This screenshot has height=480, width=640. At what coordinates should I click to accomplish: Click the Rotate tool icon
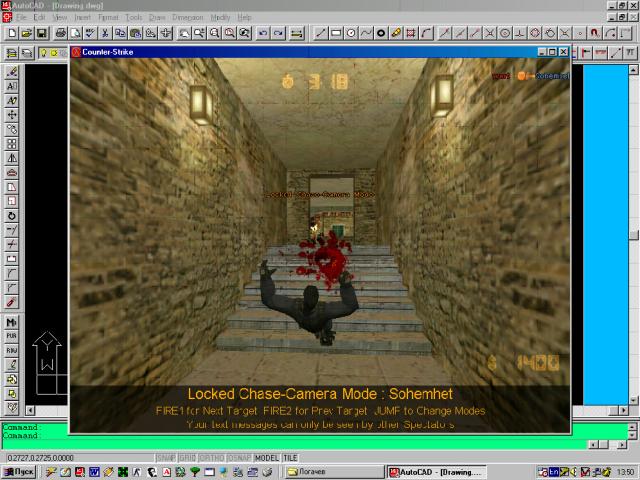tap(11, 216)
